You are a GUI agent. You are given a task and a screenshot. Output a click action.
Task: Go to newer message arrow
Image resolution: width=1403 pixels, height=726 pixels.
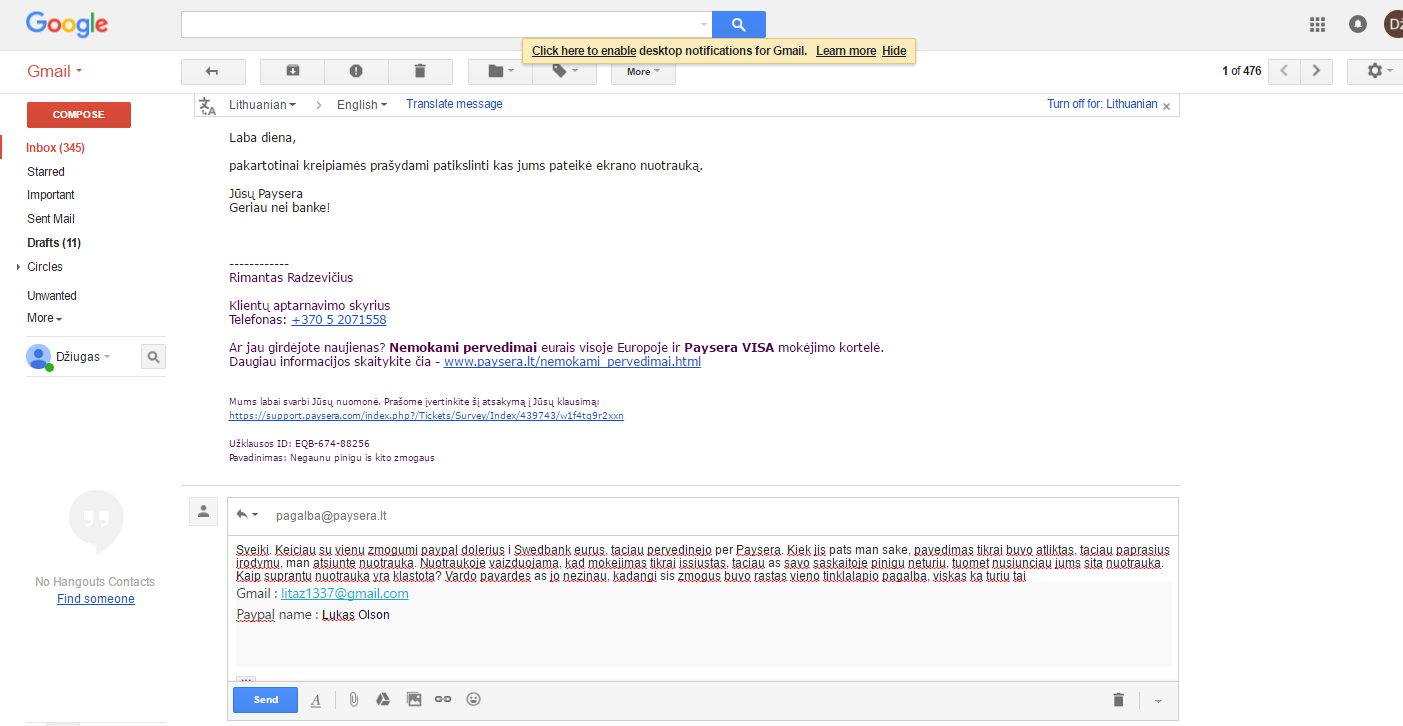1284,71
